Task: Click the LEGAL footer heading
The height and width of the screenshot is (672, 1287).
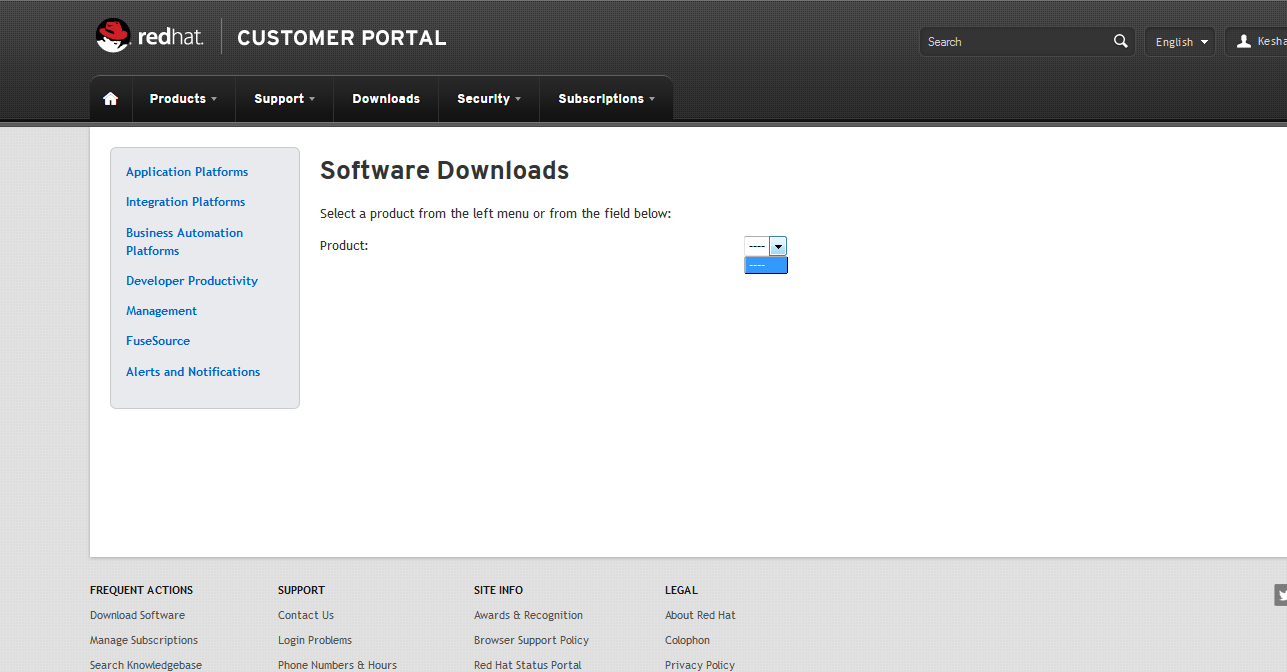Action: point(681,590)
